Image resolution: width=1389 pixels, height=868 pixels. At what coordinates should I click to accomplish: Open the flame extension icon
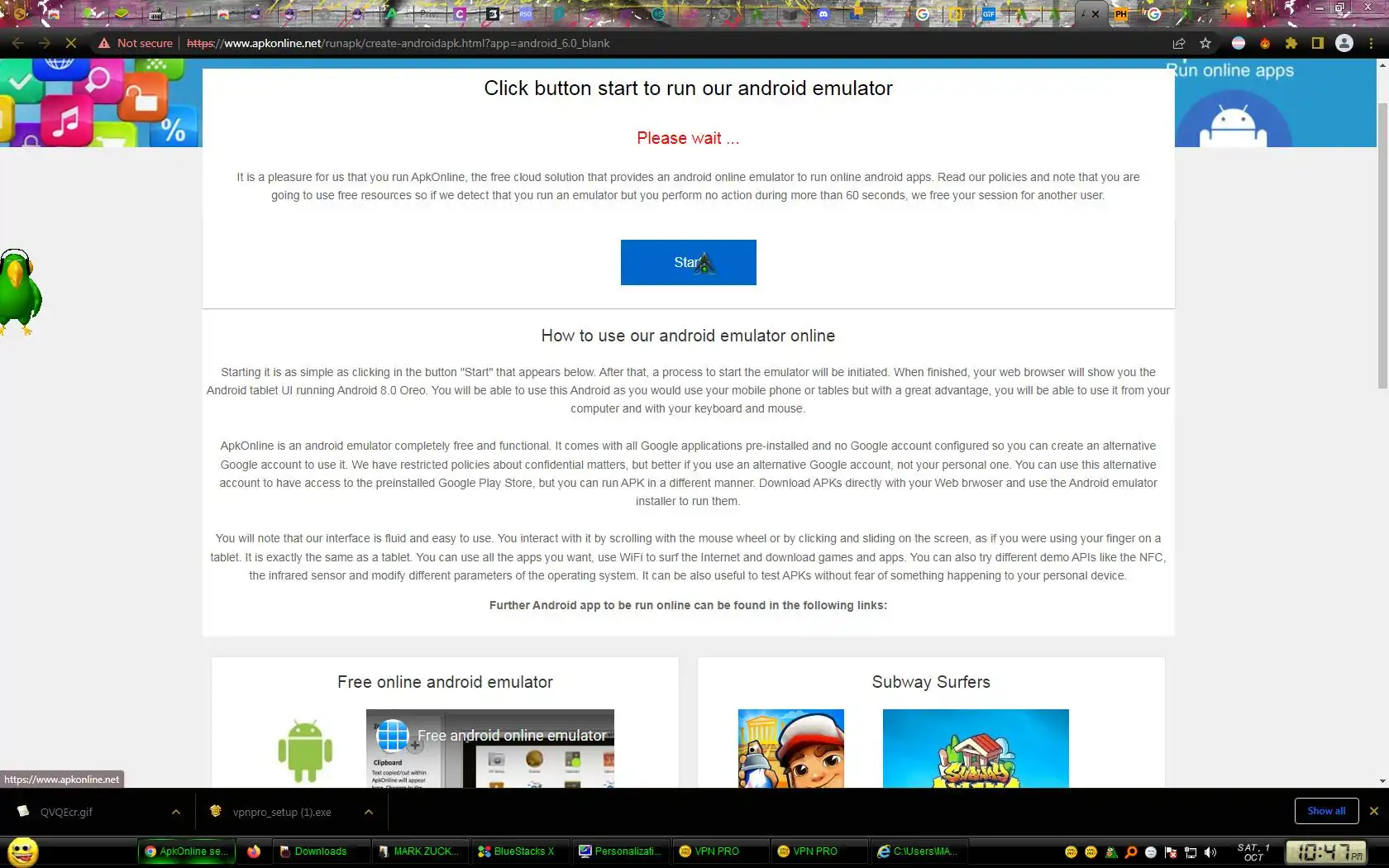pos(1265,43)
